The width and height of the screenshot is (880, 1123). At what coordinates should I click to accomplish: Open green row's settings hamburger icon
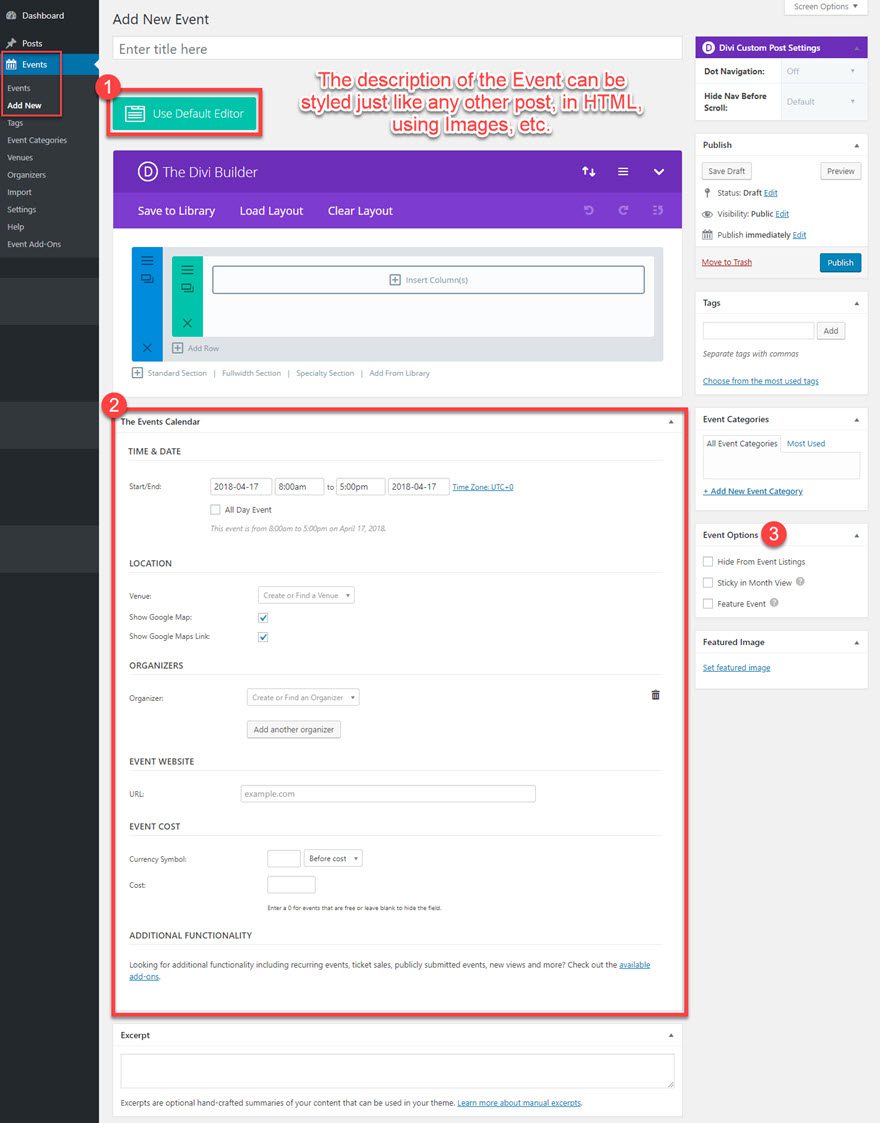[x=187, y=270]
